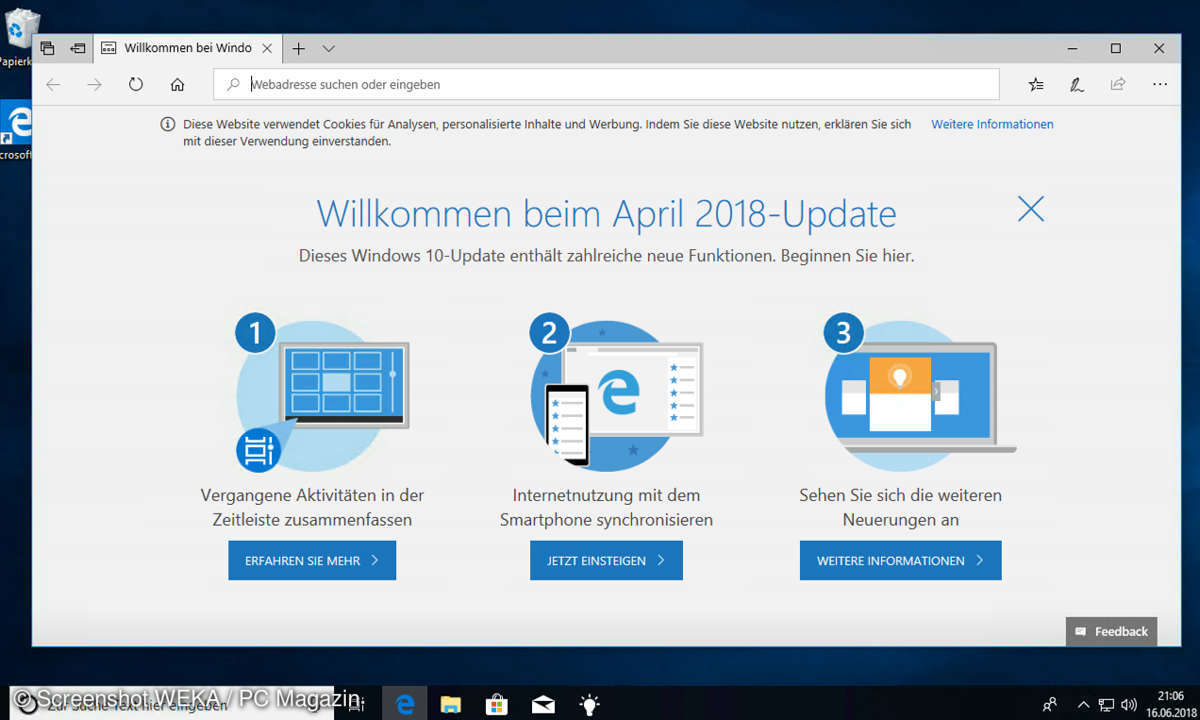Show hidden tray icons chevron
This screenshot has height=720, width=1200.
(x=1083, y=704)
